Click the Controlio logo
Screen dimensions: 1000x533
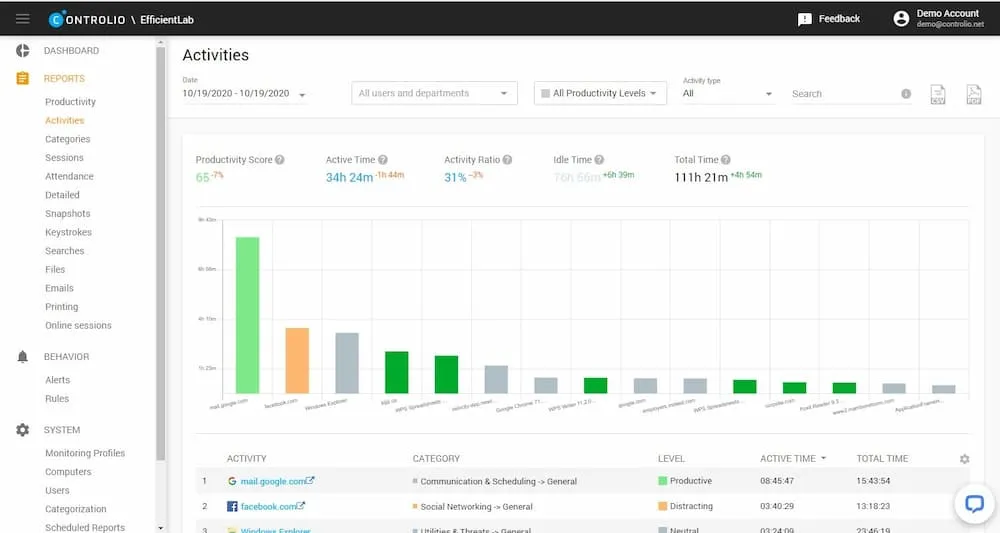coord(87,20)
